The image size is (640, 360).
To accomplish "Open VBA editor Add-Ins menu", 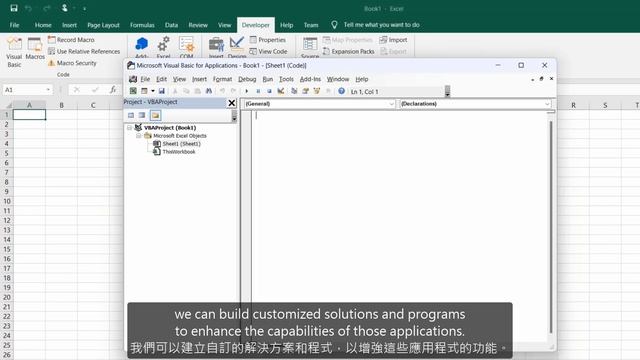I will (x=310, y=79).
